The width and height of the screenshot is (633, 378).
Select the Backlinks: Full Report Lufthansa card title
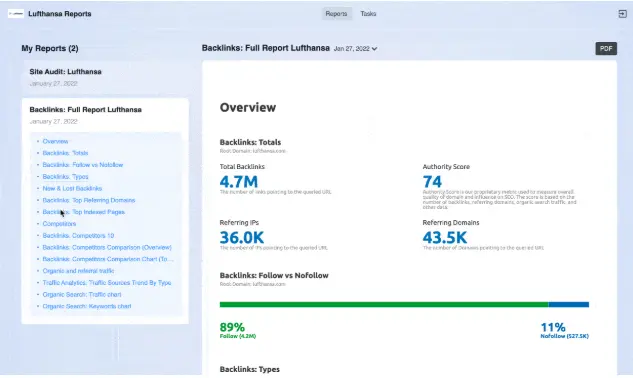click(86, 110)
